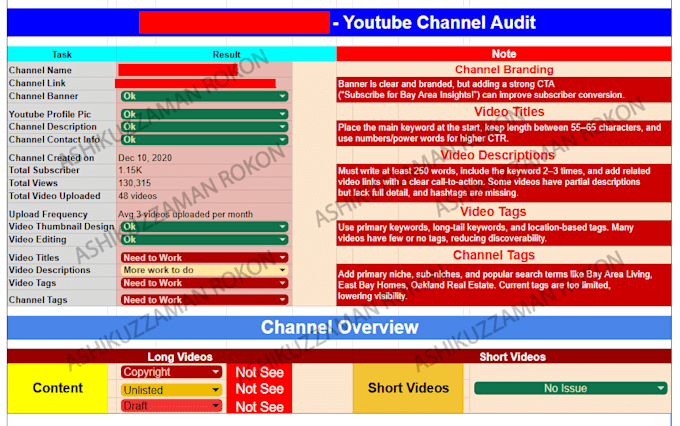
Task: Click the Channel Created on label
Action: [52, 158]
